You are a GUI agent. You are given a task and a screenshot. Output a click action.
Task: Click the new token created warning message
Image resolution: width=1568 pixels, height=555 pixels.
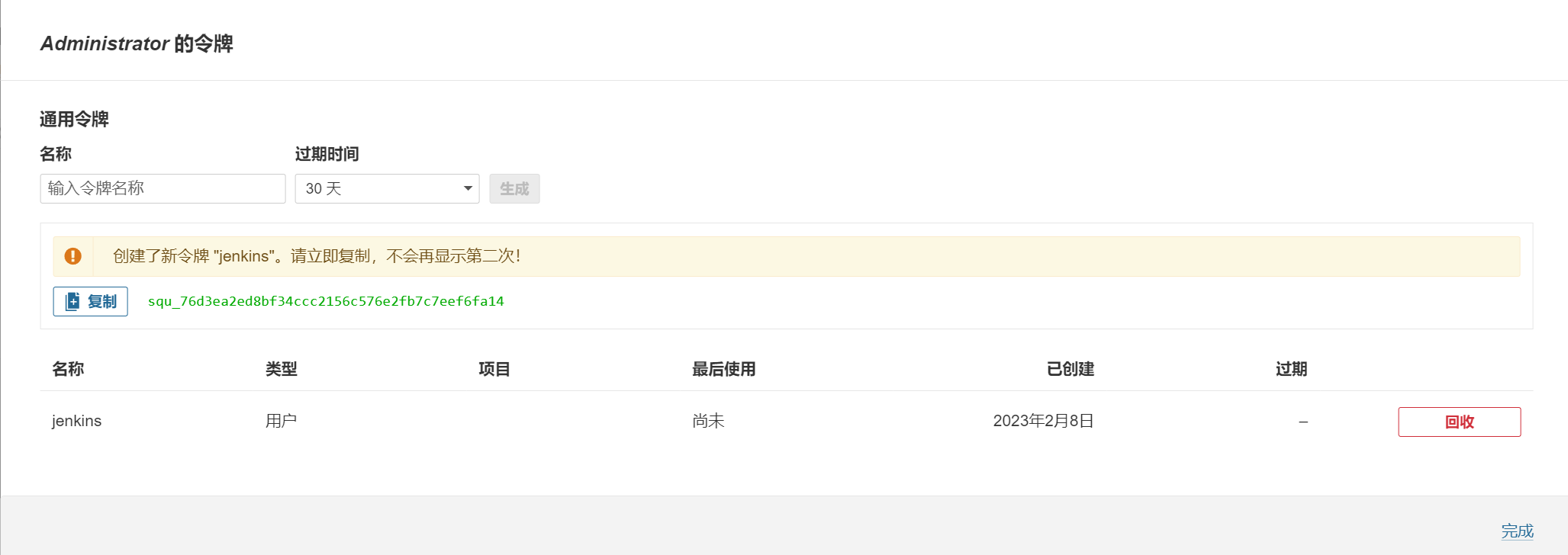[x=317, y=256]
